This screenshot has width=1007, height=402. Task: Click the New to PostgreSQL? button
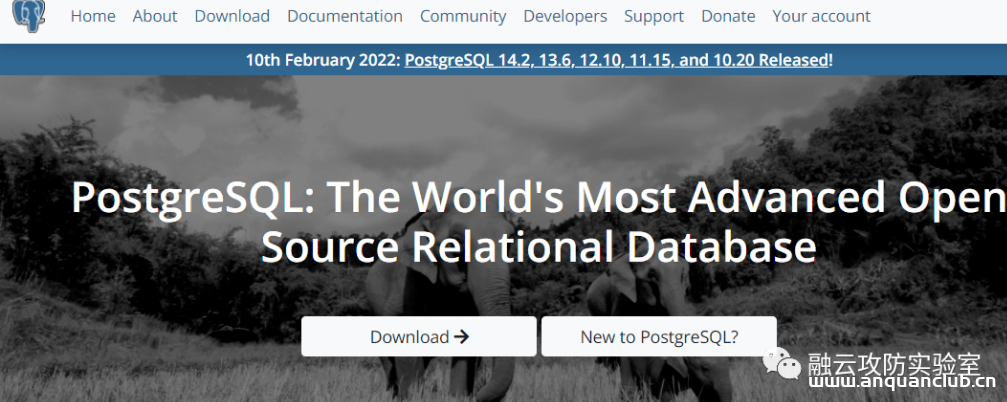click(659, 336)
